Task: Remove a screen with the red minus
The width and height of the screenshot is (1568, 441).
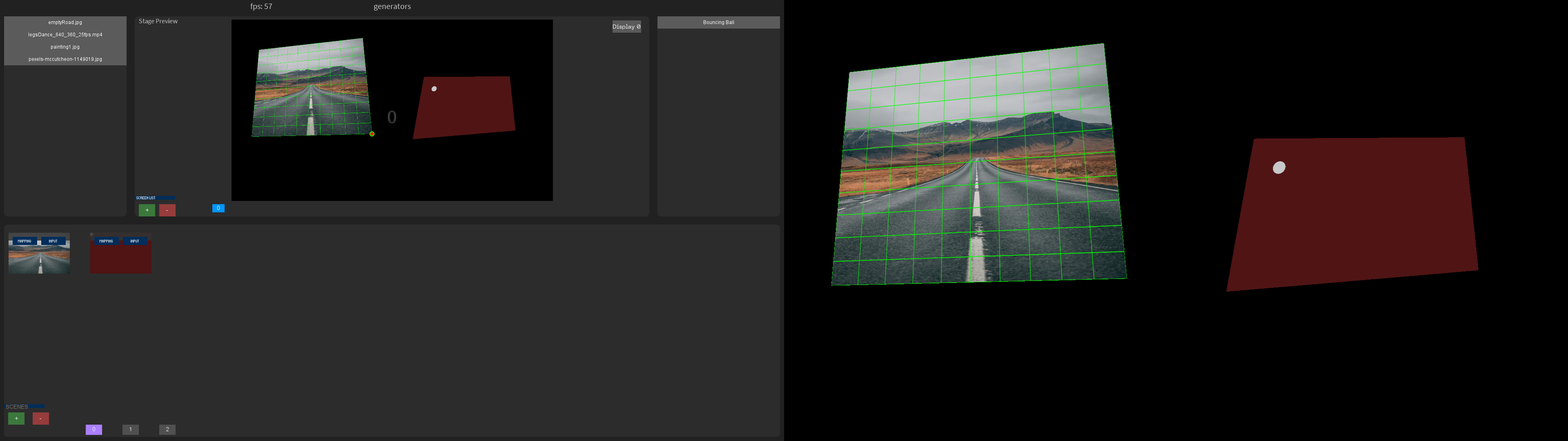Action: pos(167,209)
